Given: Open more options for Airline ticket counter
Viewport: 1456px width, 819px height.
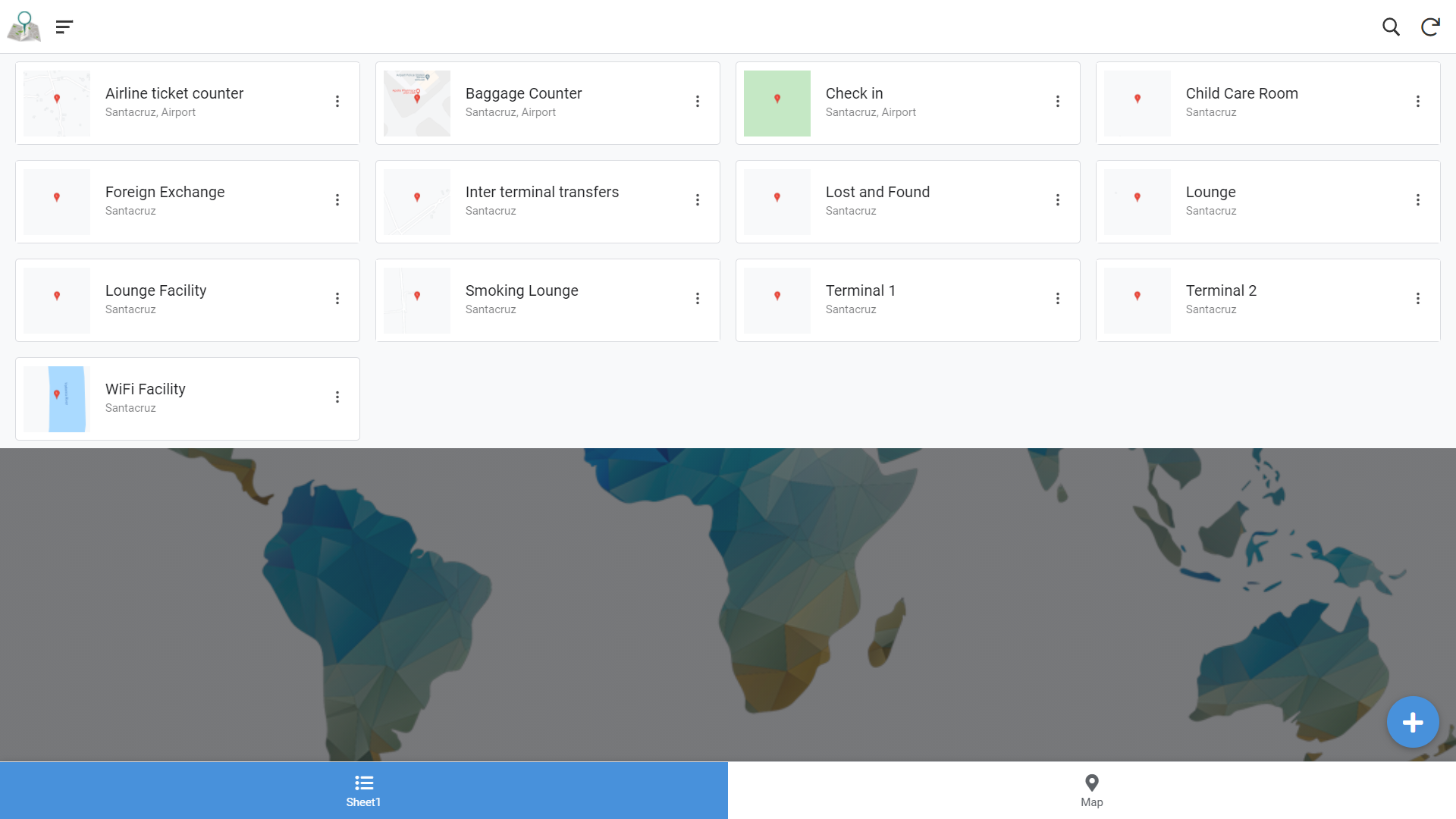Looking at the screenshot, I should (337, 102).
